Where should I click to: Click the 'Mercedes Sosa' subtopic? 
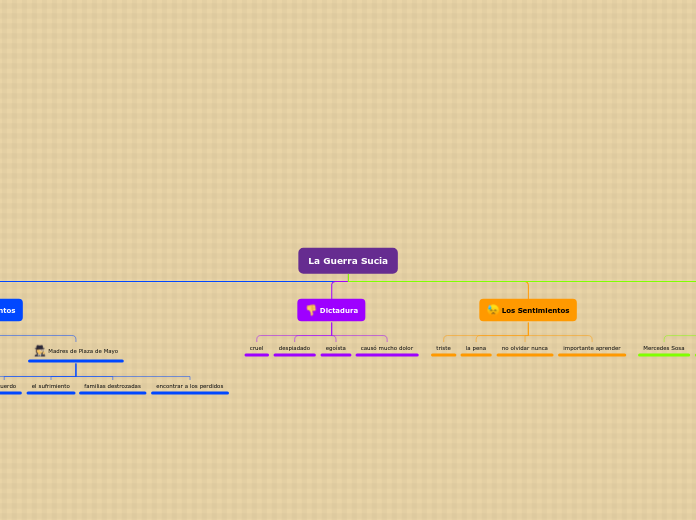pos(664,349)
